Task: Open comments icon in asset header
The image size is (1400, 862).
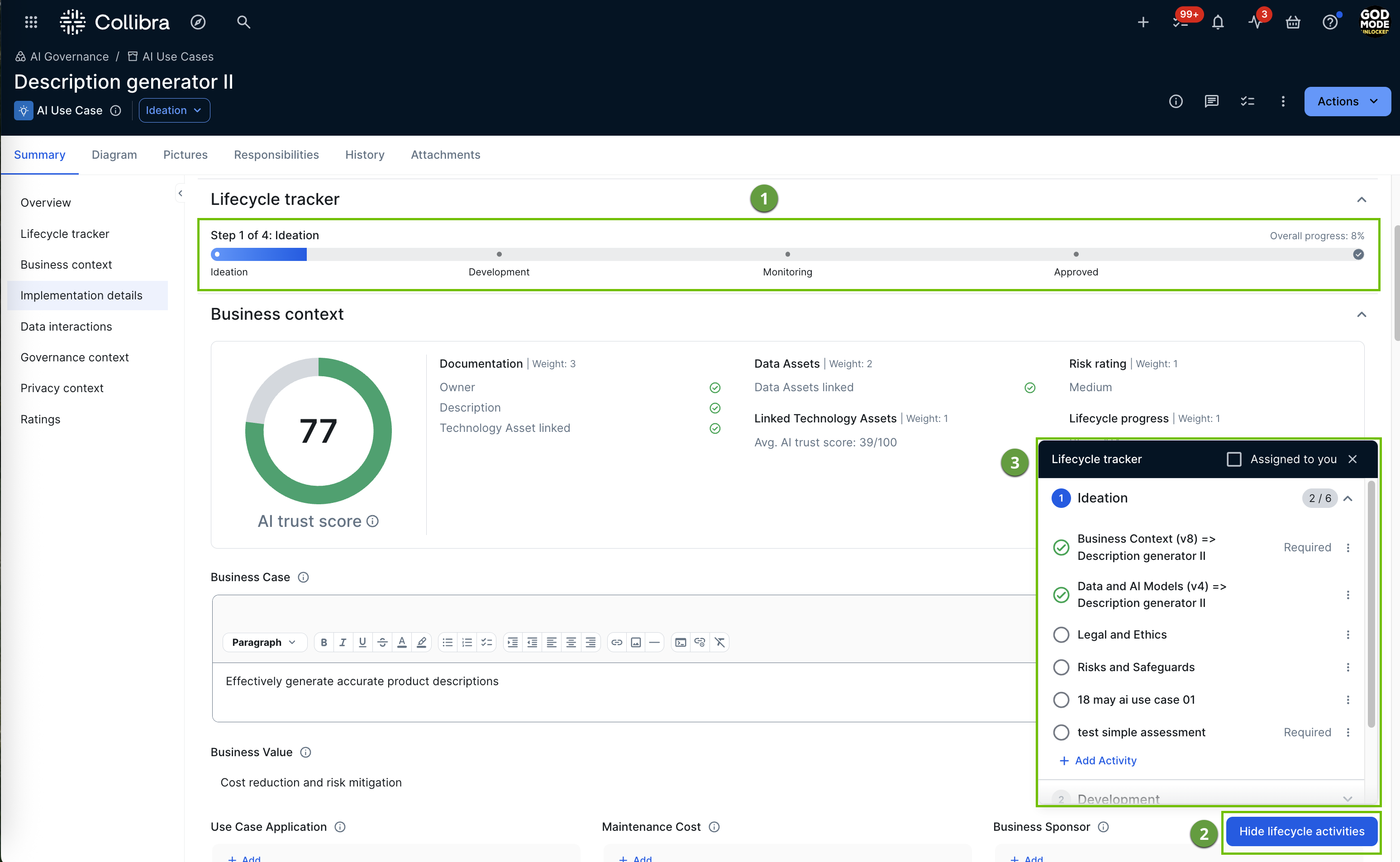Action: pyautogui.click(x=1211, y=101)
